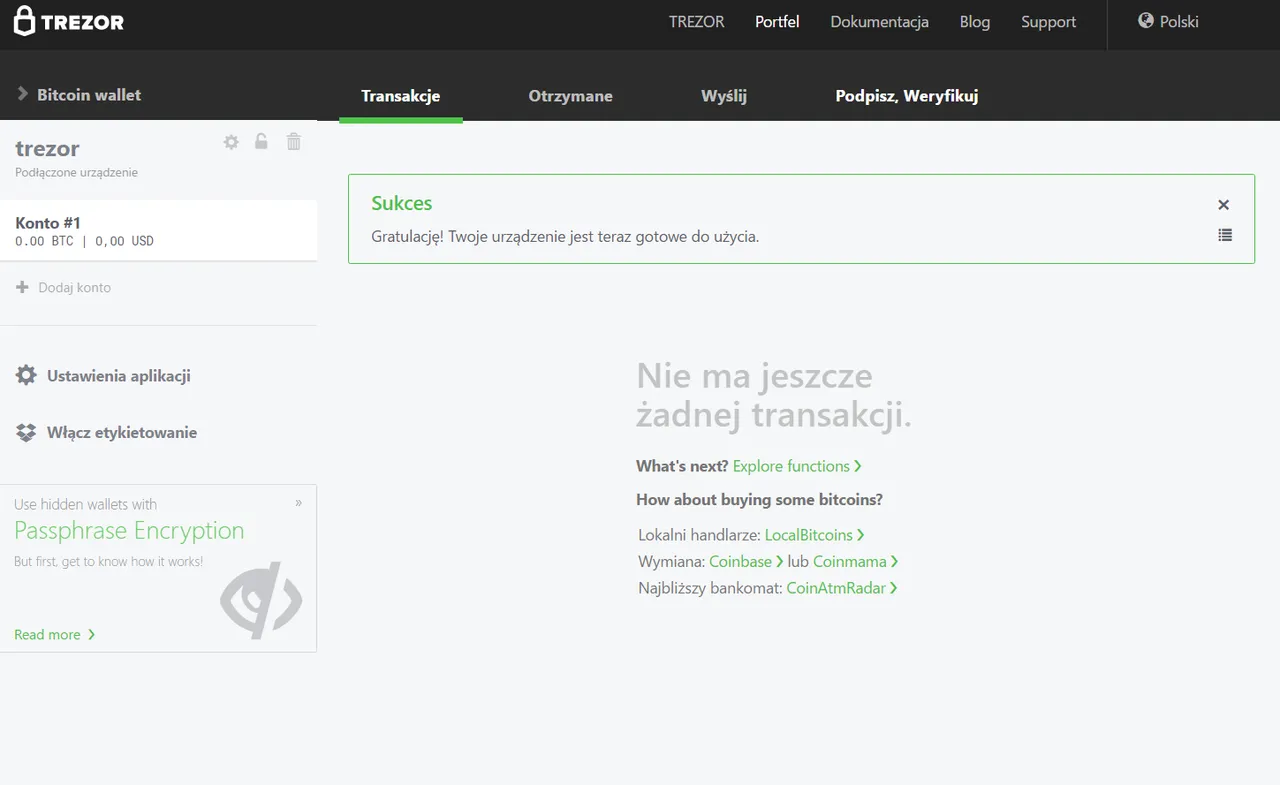Screen dimensions: 1280x785
Task: Open Blog in the top navigation
Action: coord(975,22)
